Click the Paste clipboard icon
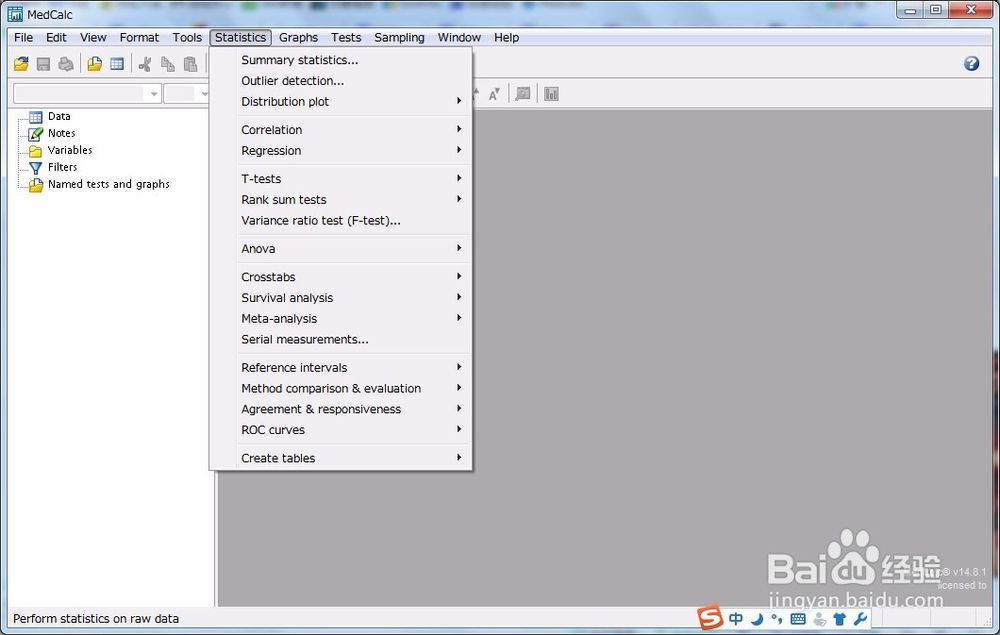The width and height of the screenshot is (1000, 635). (x=190, y=64)
